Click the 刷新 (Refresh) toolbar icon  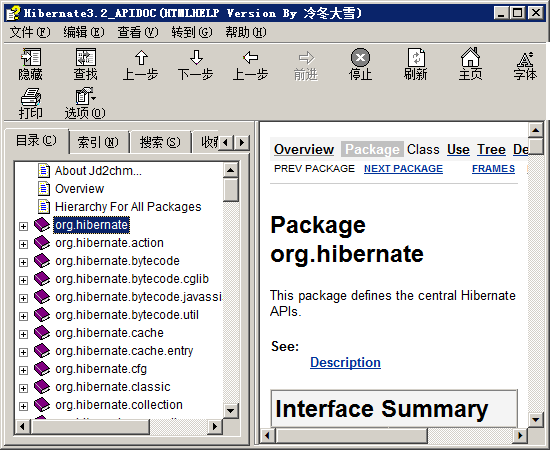(416, 57)
